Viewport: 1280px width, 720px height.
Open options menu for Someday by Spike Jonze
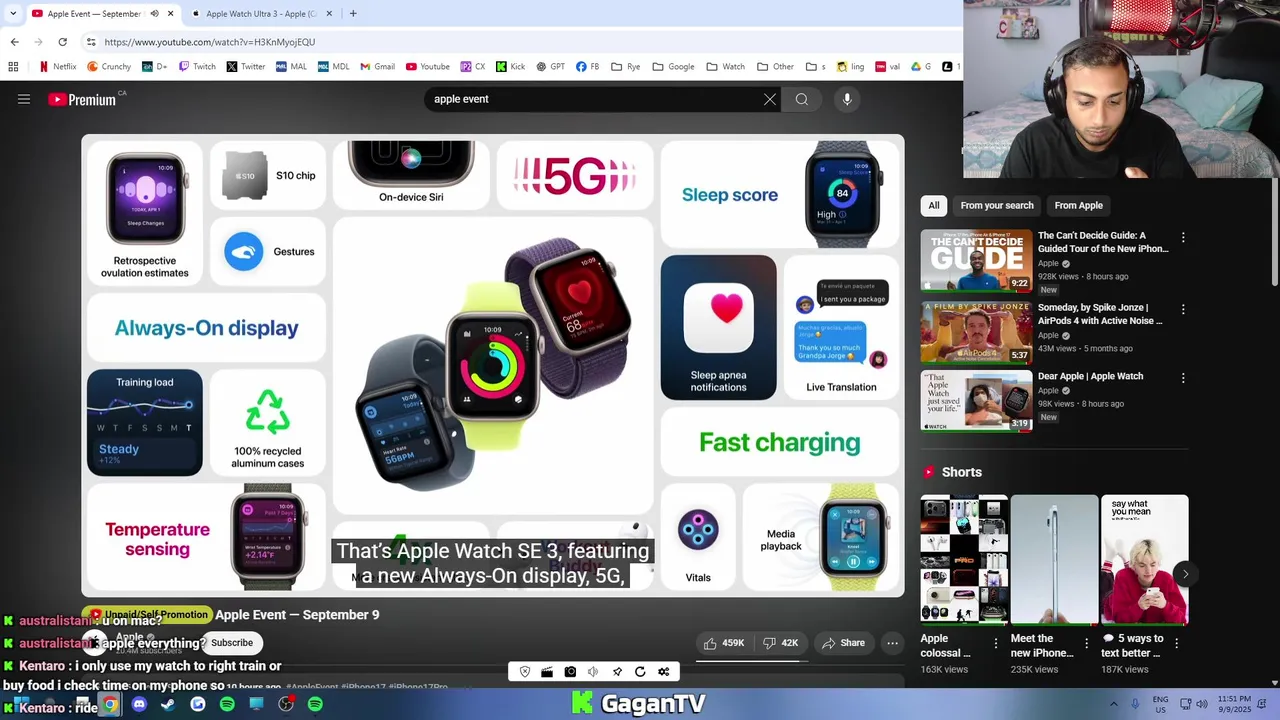tap(1183, 310)
